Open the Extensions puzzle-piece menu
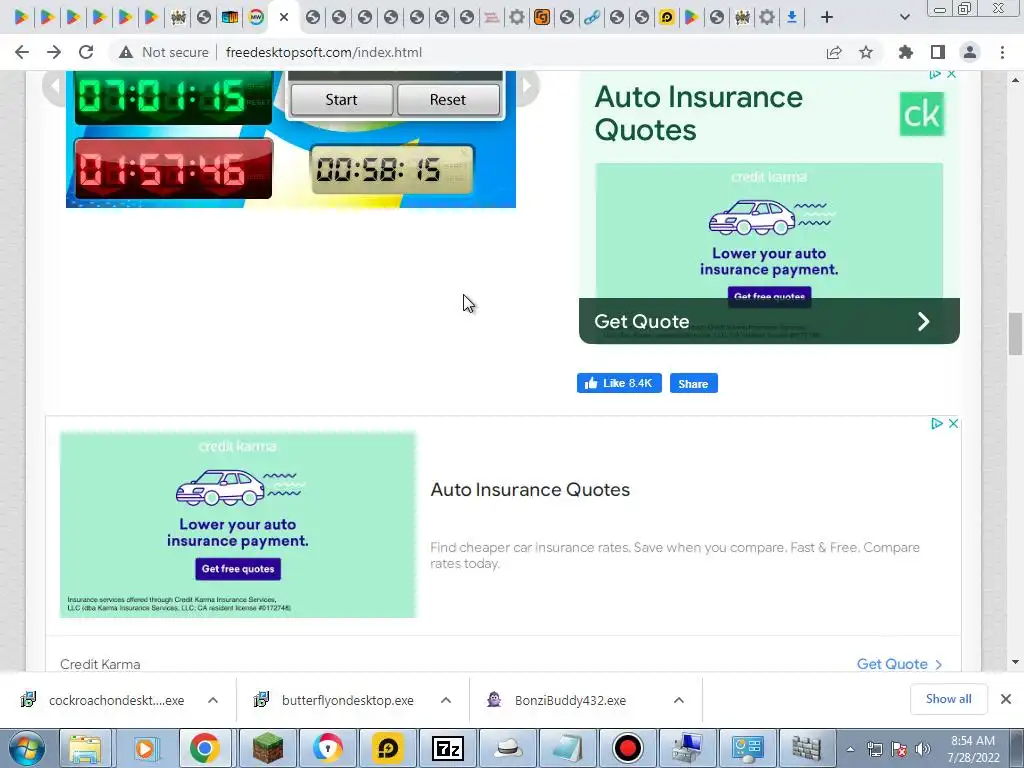 (906, 52)
